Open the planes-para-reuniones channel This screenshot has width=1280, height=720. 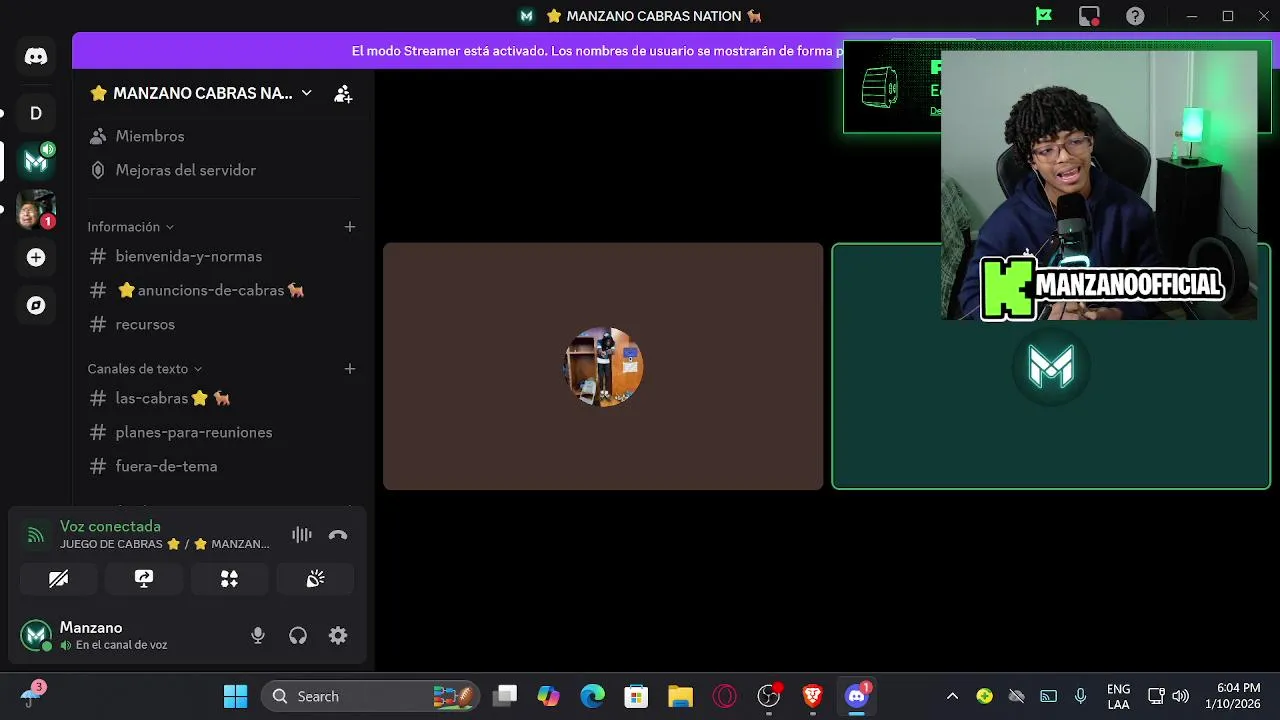click(222, 432)
